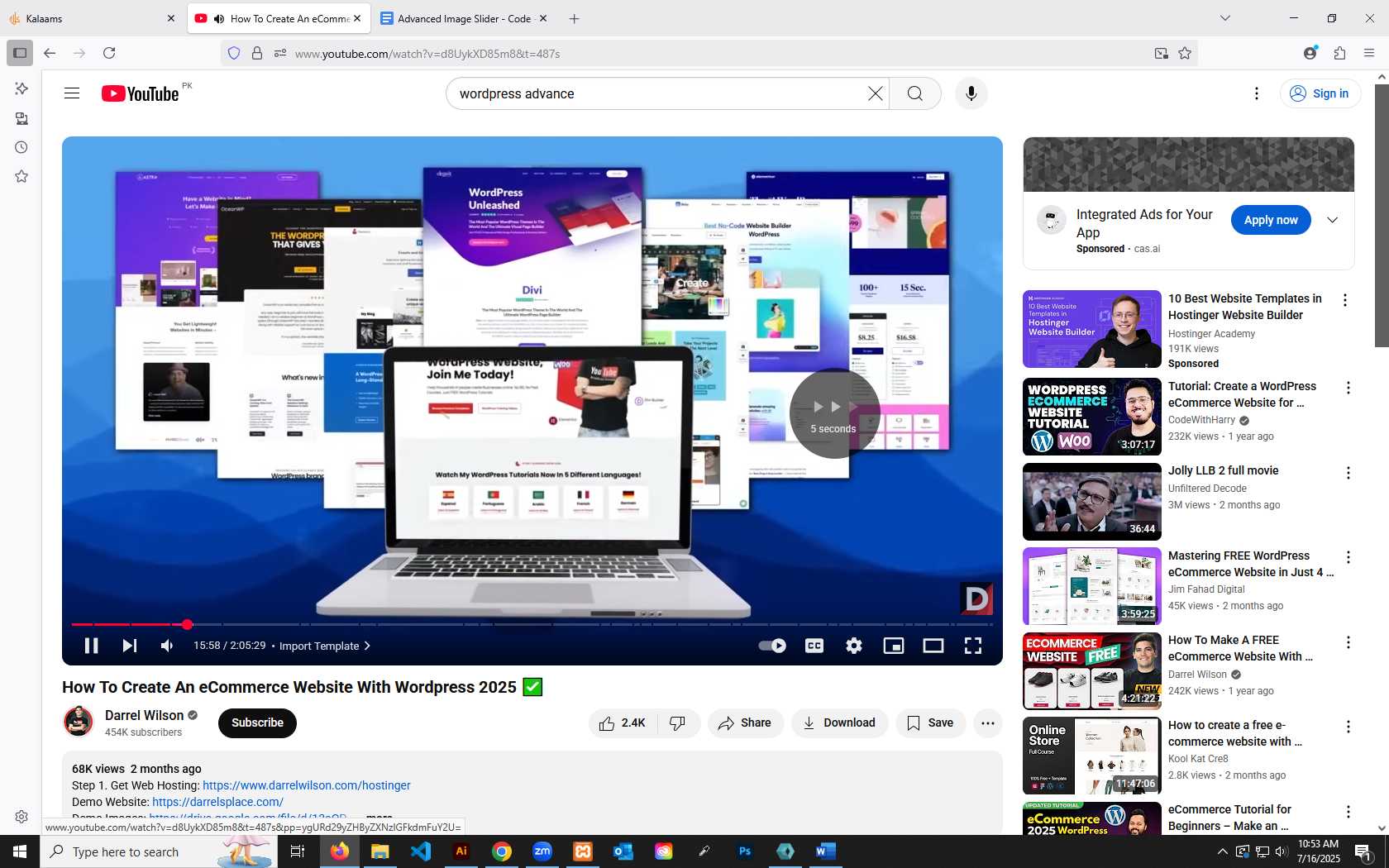The height and width of the screenshot is (868, 1389).
Task: Open the Windows Start menu
Action: click(x=20, y=851)
